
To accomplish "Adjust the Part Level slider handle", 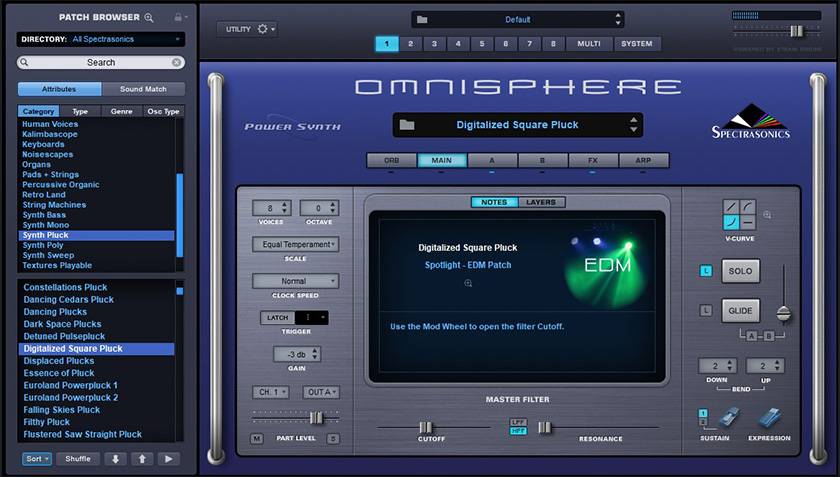I will 317,418.
